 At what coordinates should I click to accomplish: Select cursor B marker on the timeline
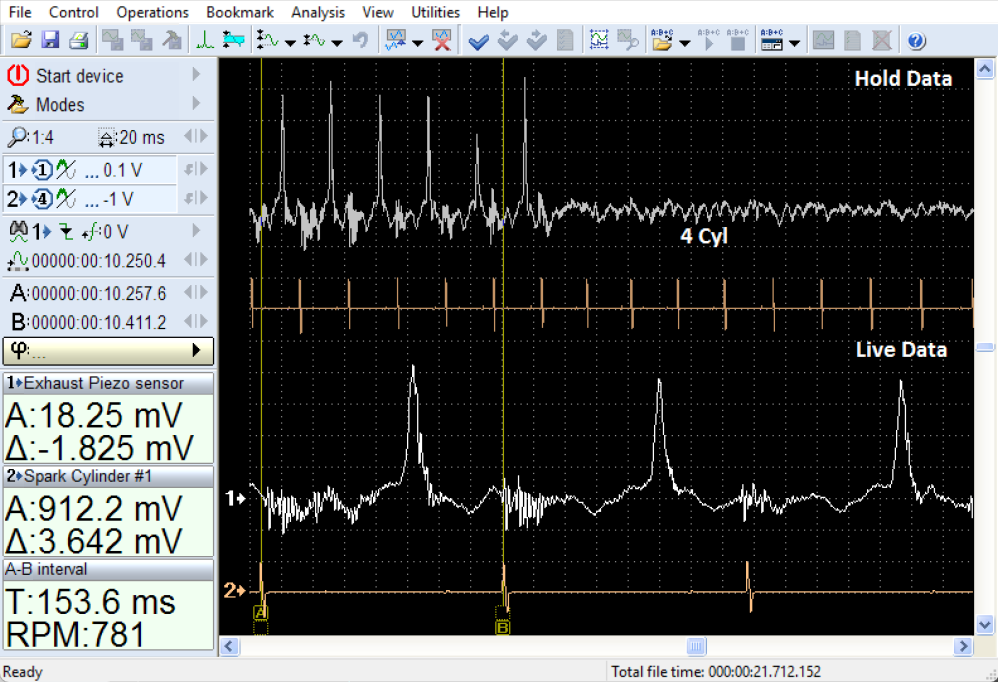tap(502, 628)
